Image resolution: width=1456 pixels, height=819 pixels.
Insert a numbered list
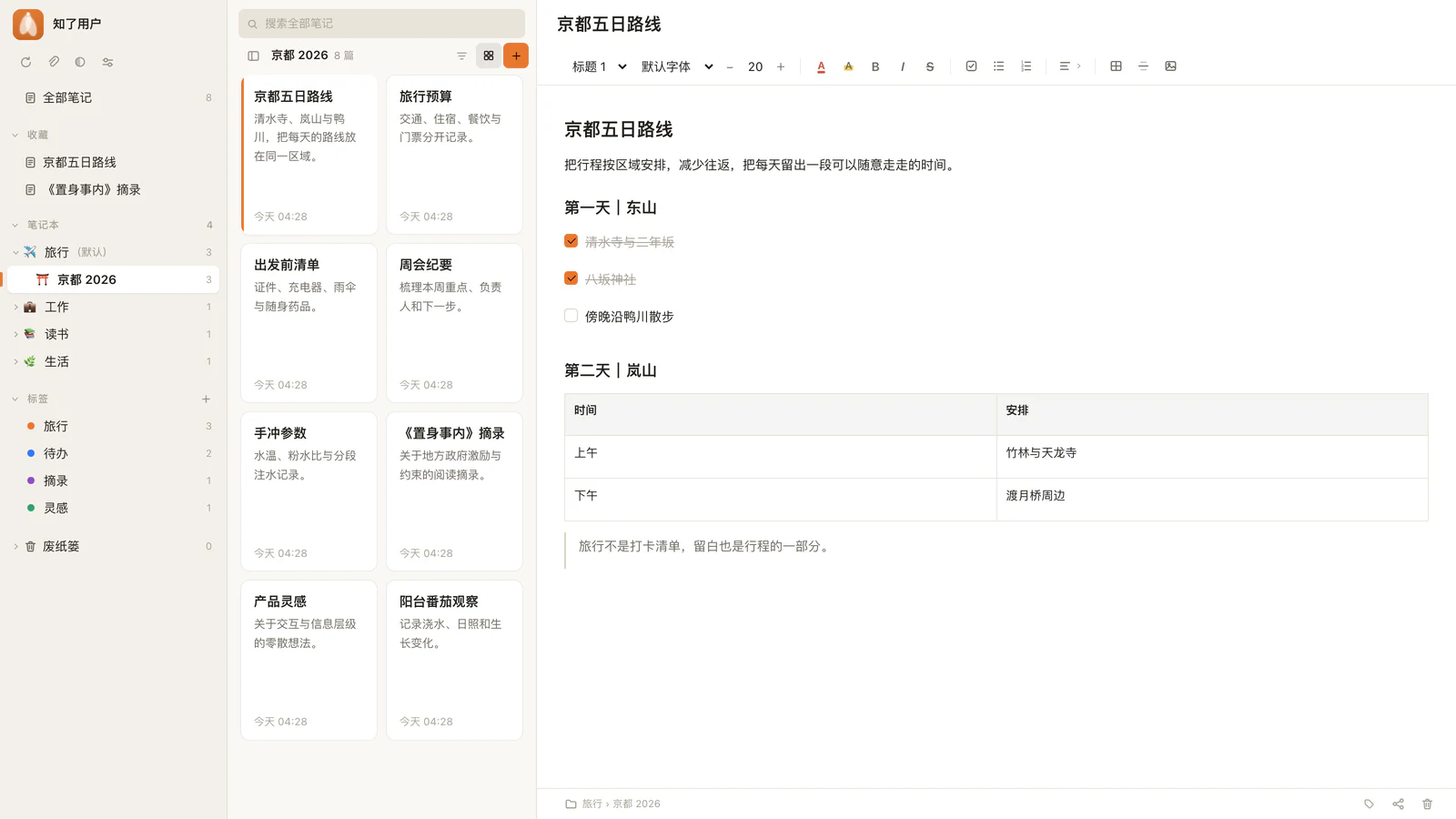1026,66
